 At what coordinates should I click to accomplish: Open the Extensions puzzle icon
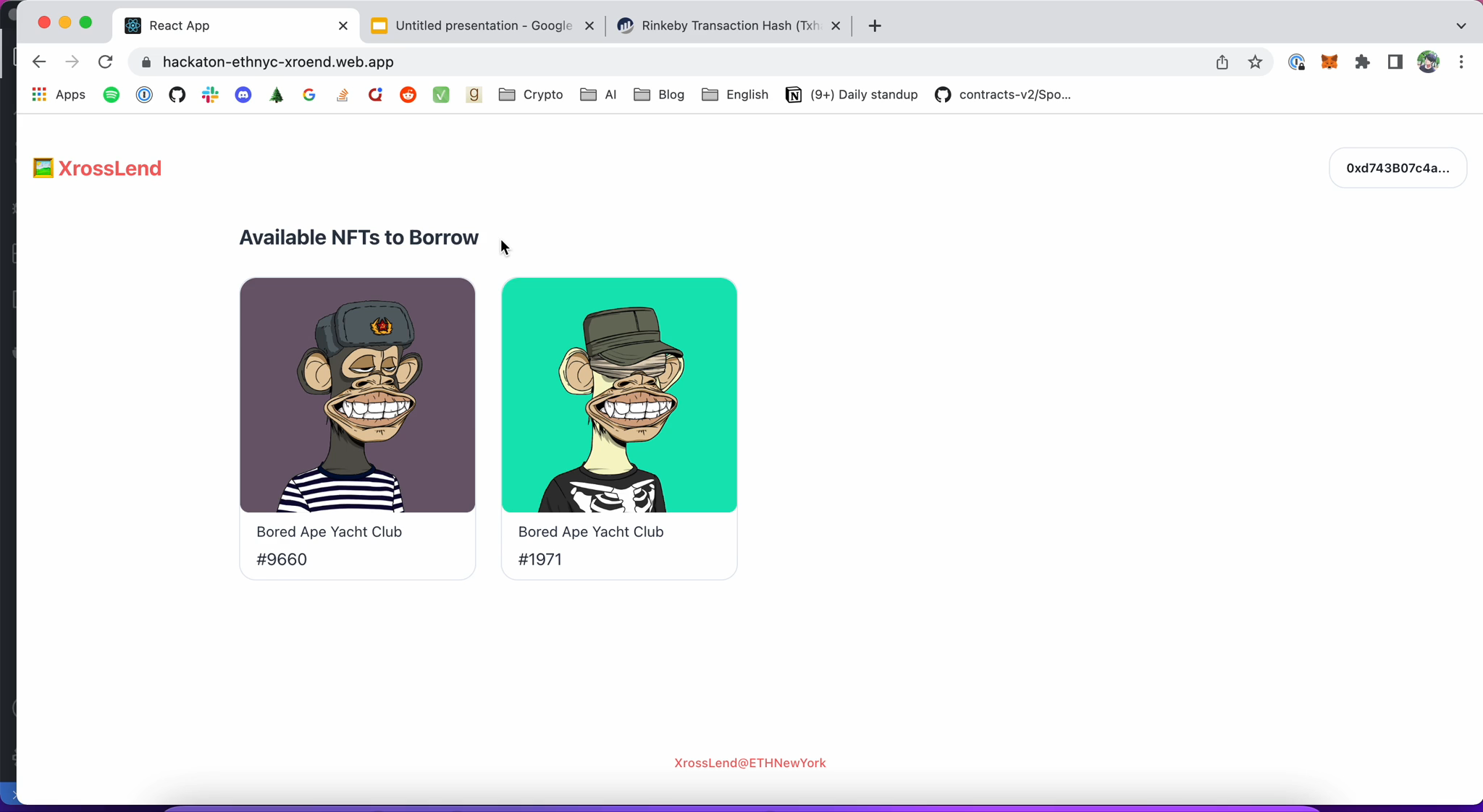1362,62
